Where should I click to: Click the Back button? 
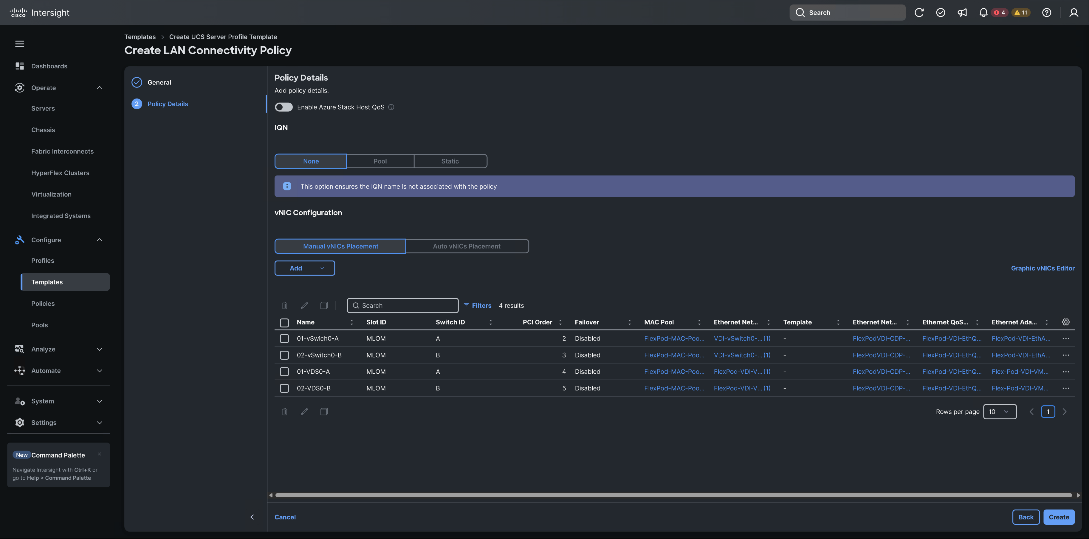click(1026, 517)
